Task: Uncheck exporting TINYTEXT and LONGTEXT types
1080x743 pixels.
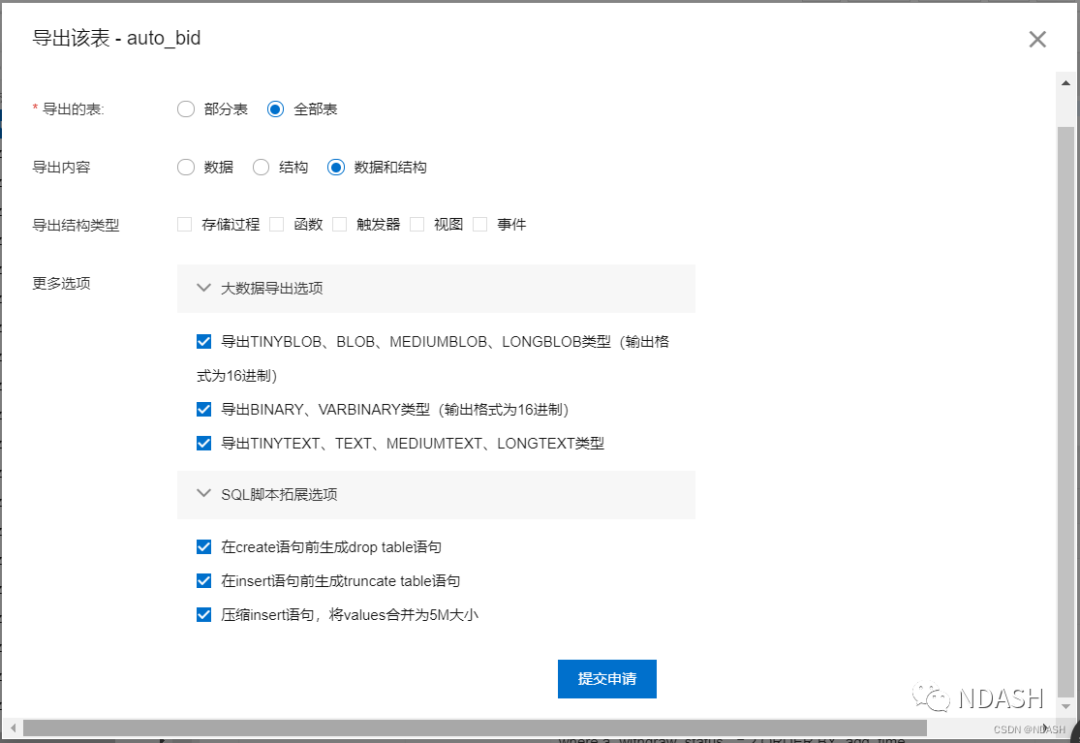Action: 204,443
